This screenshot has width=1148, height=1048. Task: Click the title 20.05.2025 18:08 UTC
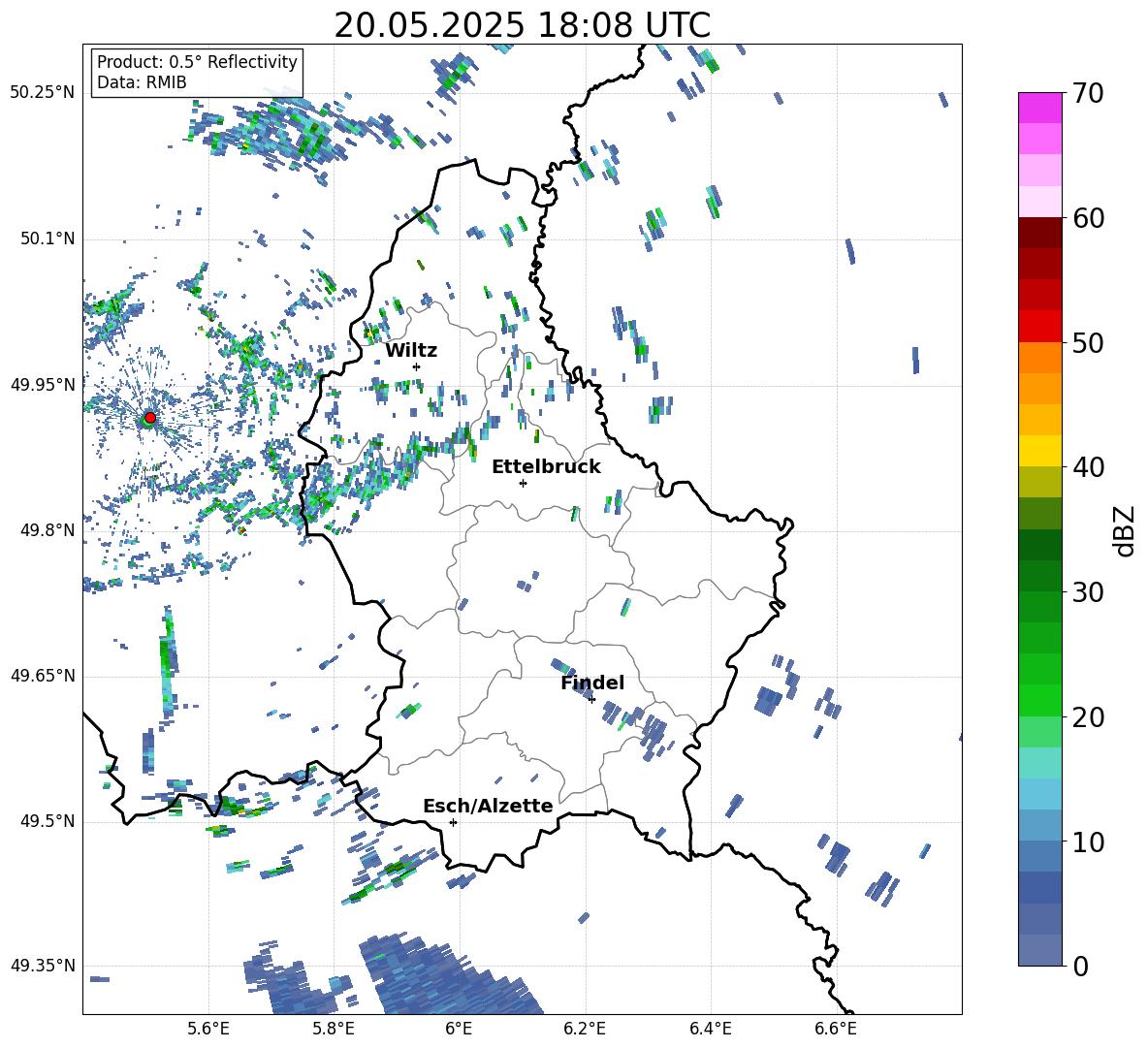522,25
